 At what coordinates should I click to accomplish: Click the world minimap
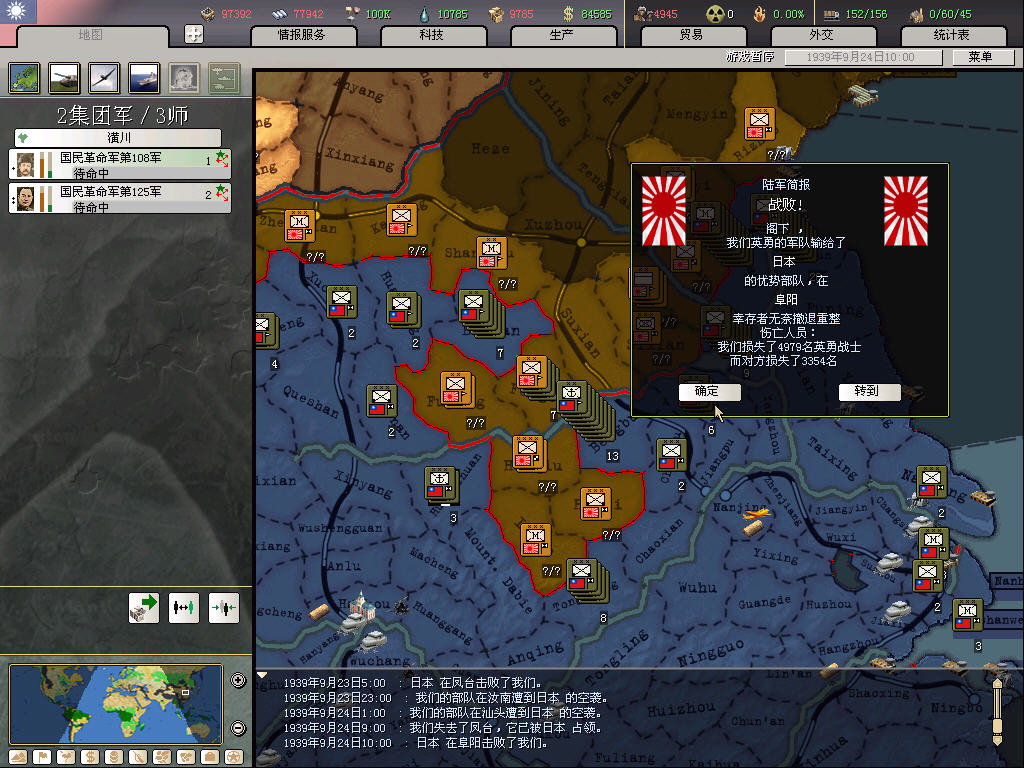click(116, 704)
